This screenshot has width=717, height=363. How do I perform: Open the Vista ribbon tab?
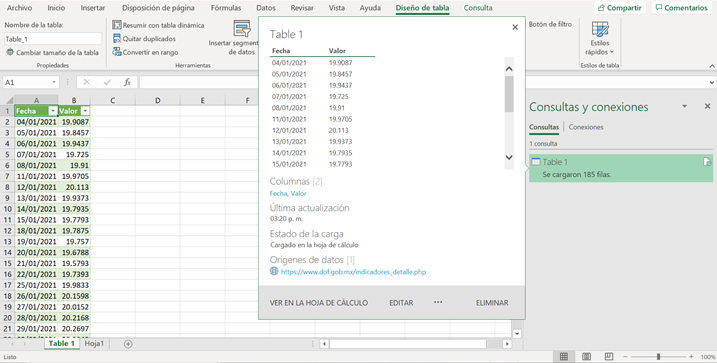click(337, 8)
